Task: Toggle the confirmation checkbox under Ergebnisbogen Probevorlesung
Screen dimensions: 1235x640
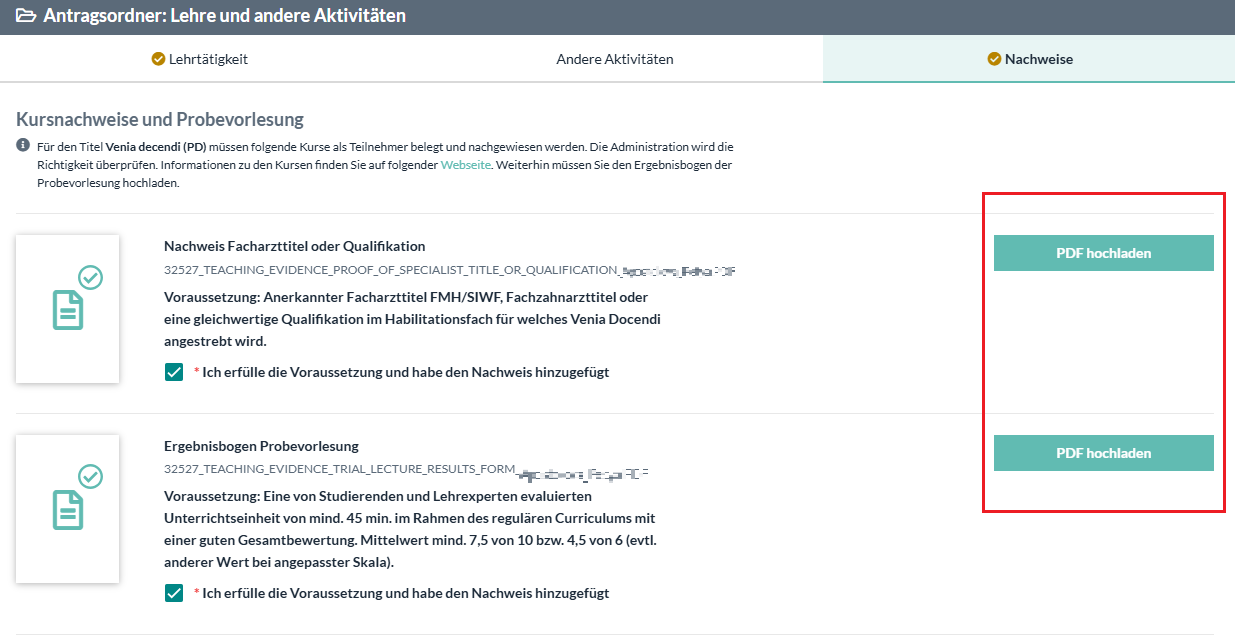Action: coord(175,593)
